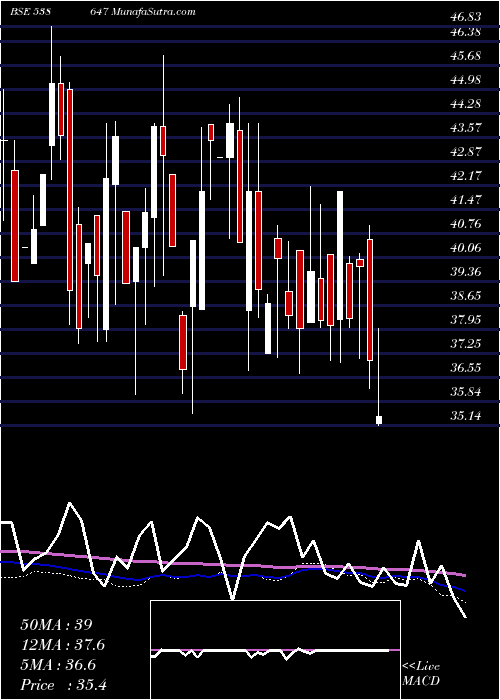This screenshot has height=700, width=500.
Task: Click the 35.84 price axis label
Action: (466, 392)
